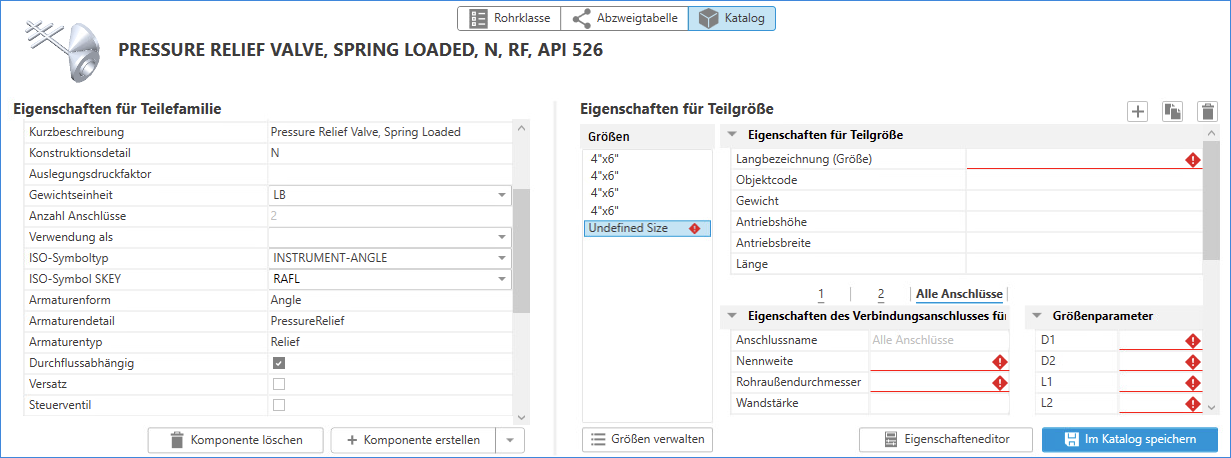Viewport: 1231px width, 458px height.
Task: Click the Länge input field
Action: (x=1084, y=264)
